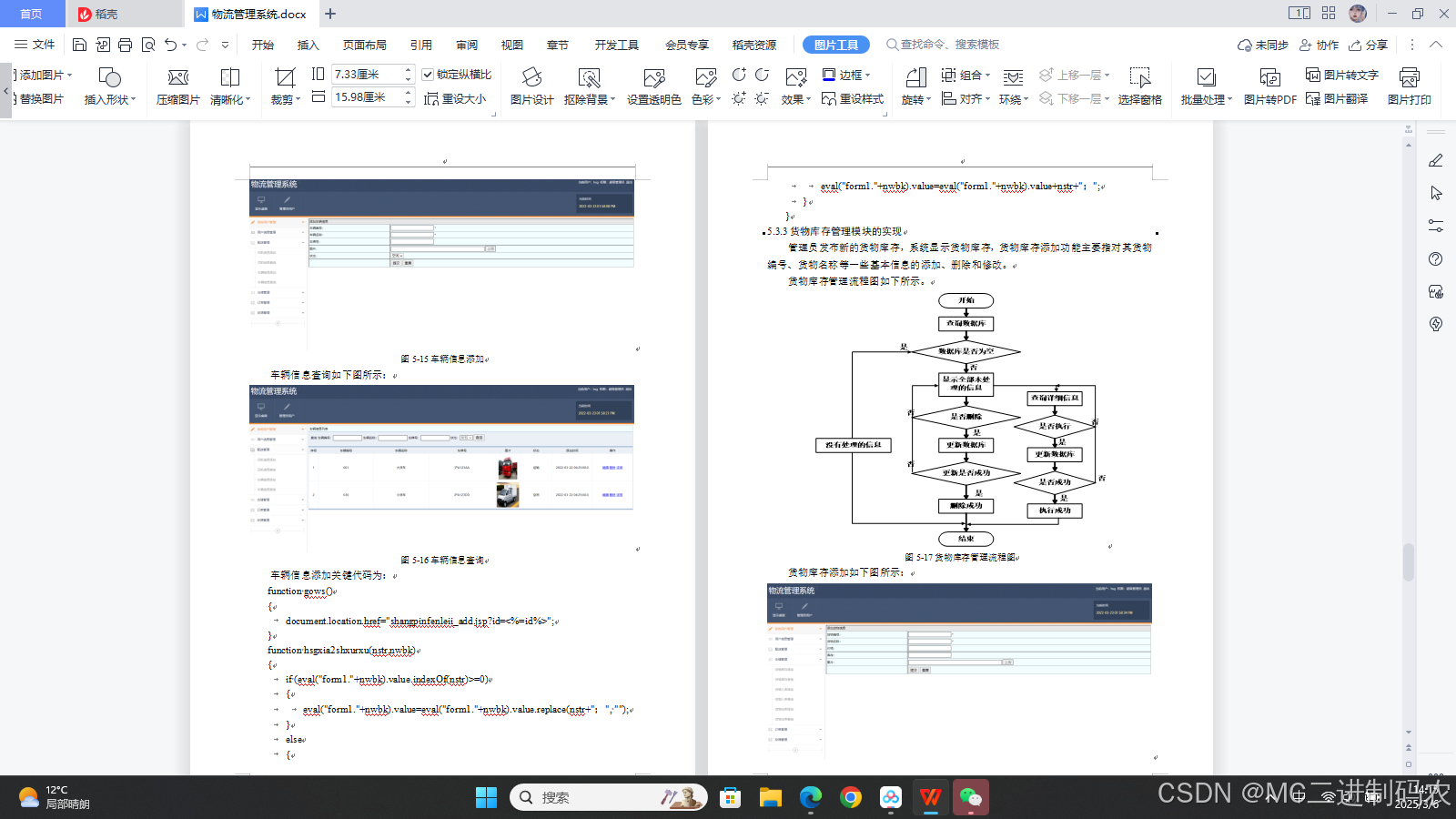Switch to Review (审阅) tab
Viewport: 1456px width, 819px height.
click(x=467, y=45)
